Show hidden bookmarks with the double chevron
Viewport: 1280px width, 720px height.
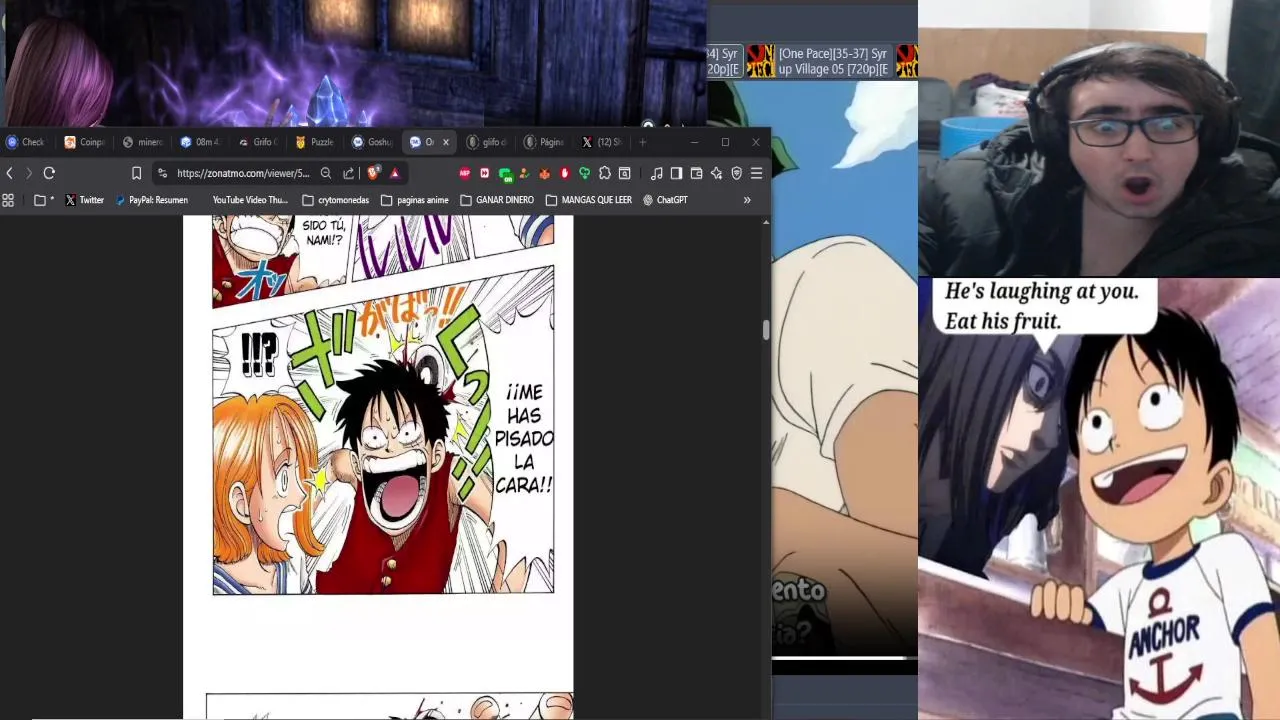point(747,200)
